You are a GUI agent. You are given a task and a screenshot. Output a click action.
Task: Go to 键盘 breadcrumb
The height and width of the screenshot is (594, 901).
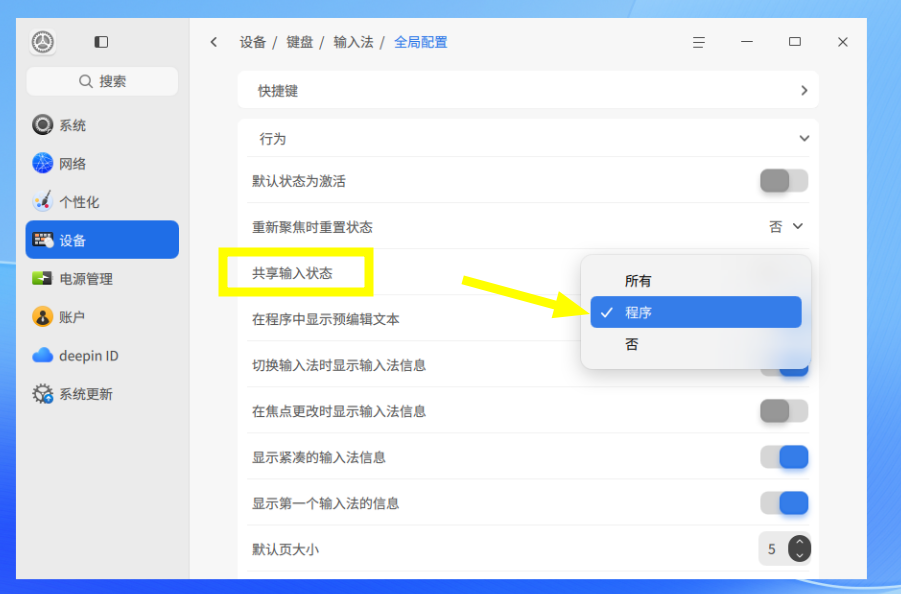coord(300,43)
